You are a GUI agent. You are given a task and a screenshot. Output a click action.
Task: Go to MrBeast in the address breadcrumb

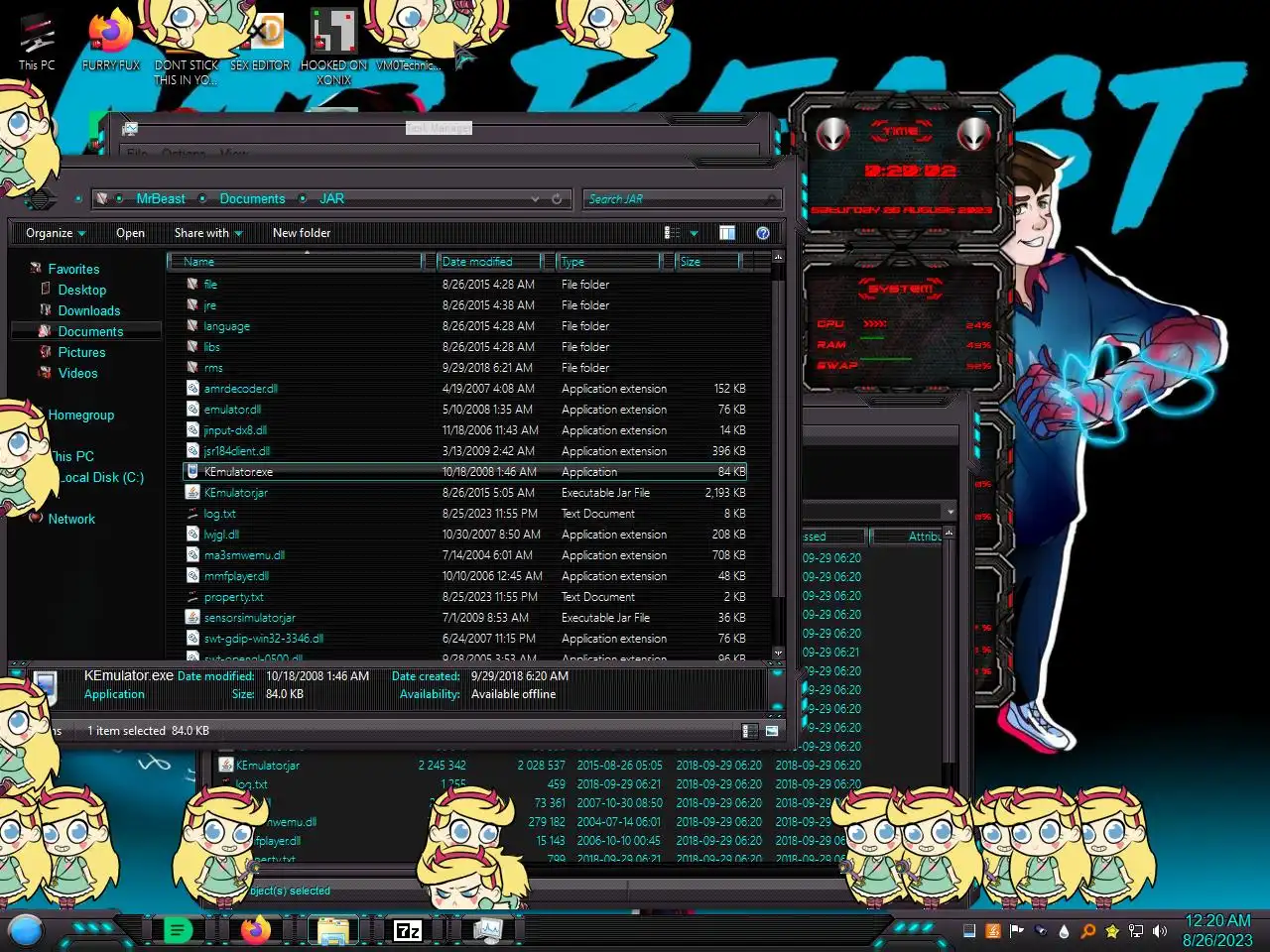click(161, 199)
